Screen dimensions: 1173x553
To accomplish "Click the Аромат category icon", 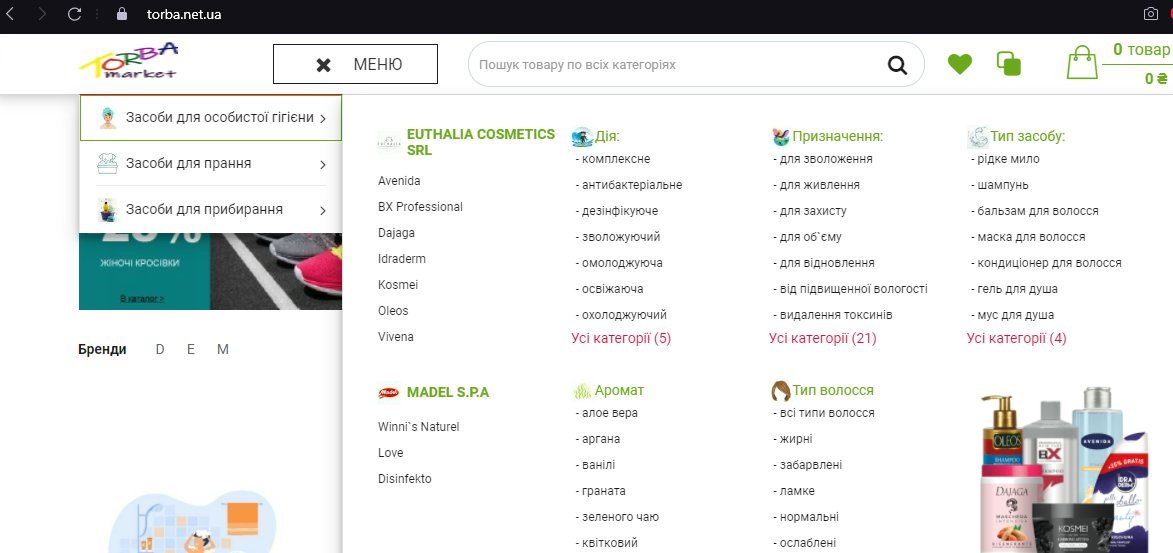I will click(582, 391).
